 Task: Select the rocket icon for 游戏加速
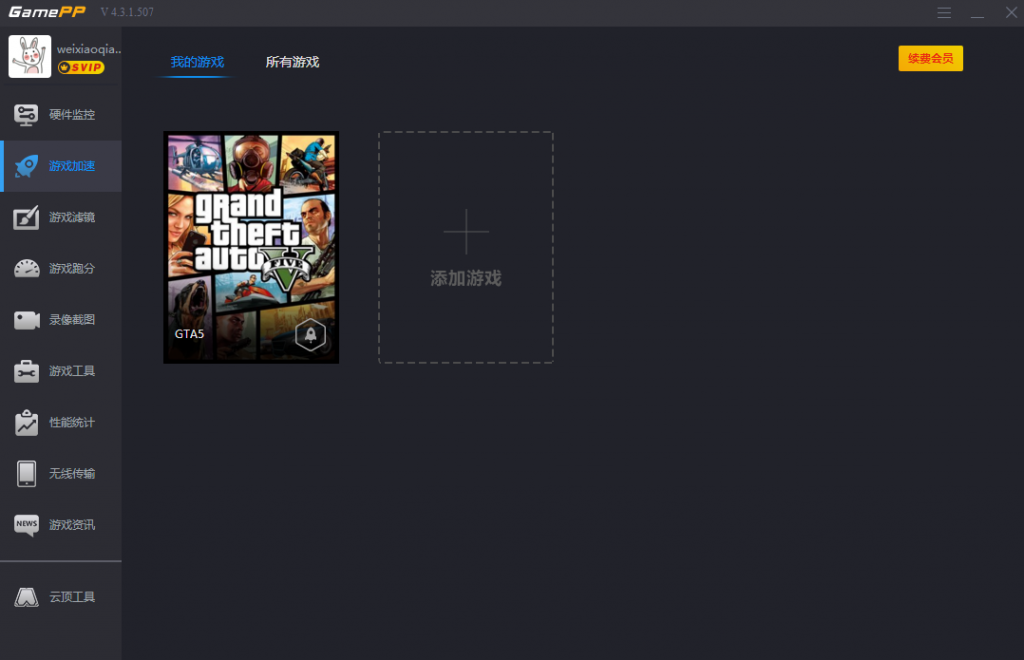click(26, 166)
